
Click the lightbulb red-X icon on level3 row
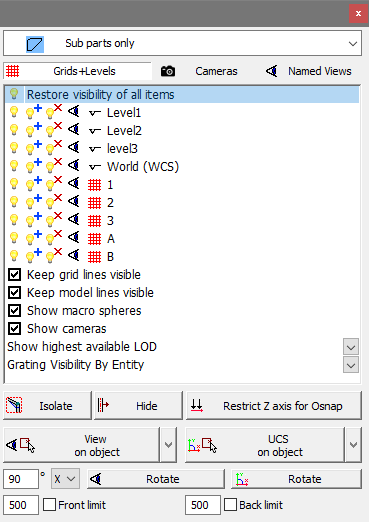point(54,148)
